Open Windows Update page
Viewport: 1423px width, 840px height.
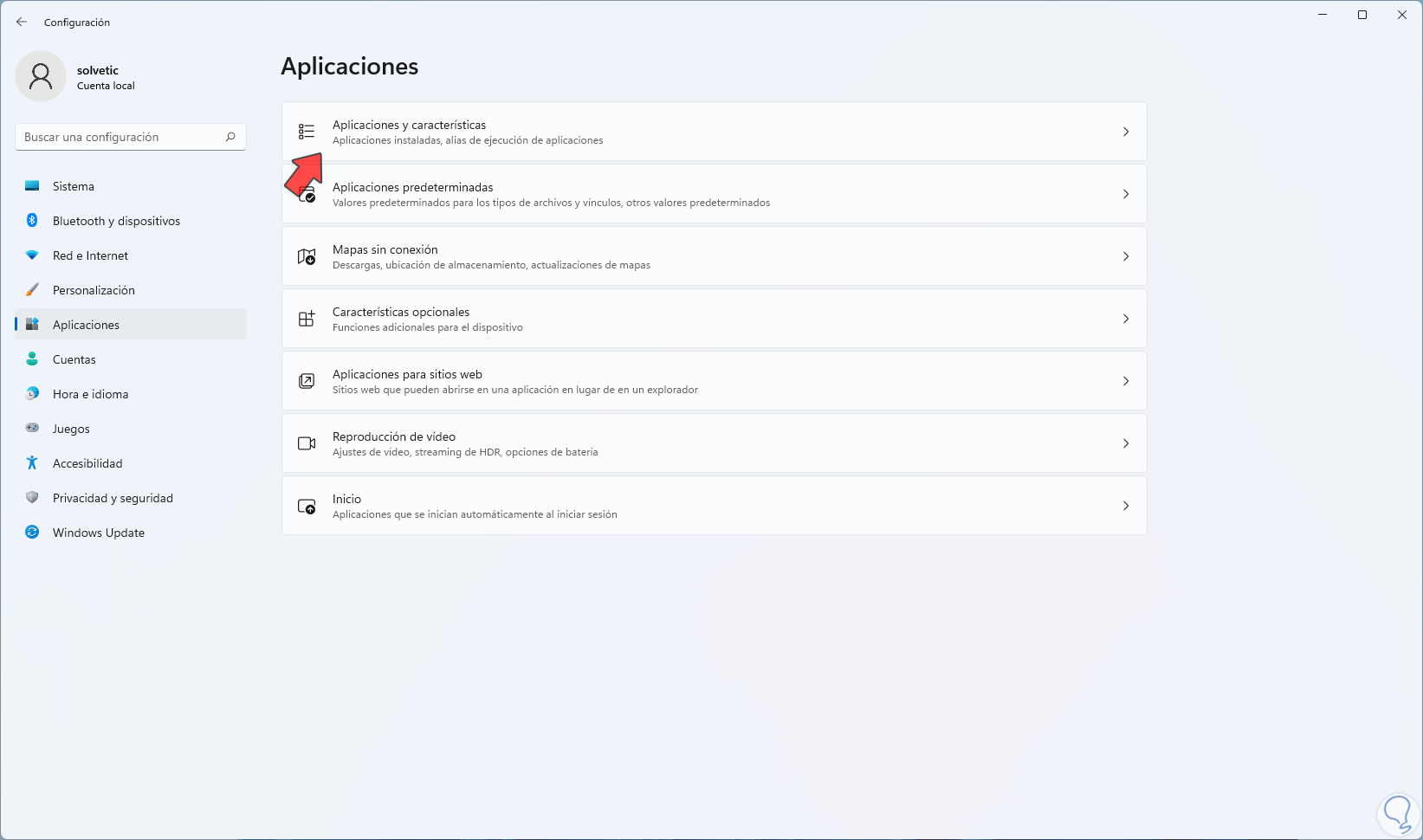point(131,533)
